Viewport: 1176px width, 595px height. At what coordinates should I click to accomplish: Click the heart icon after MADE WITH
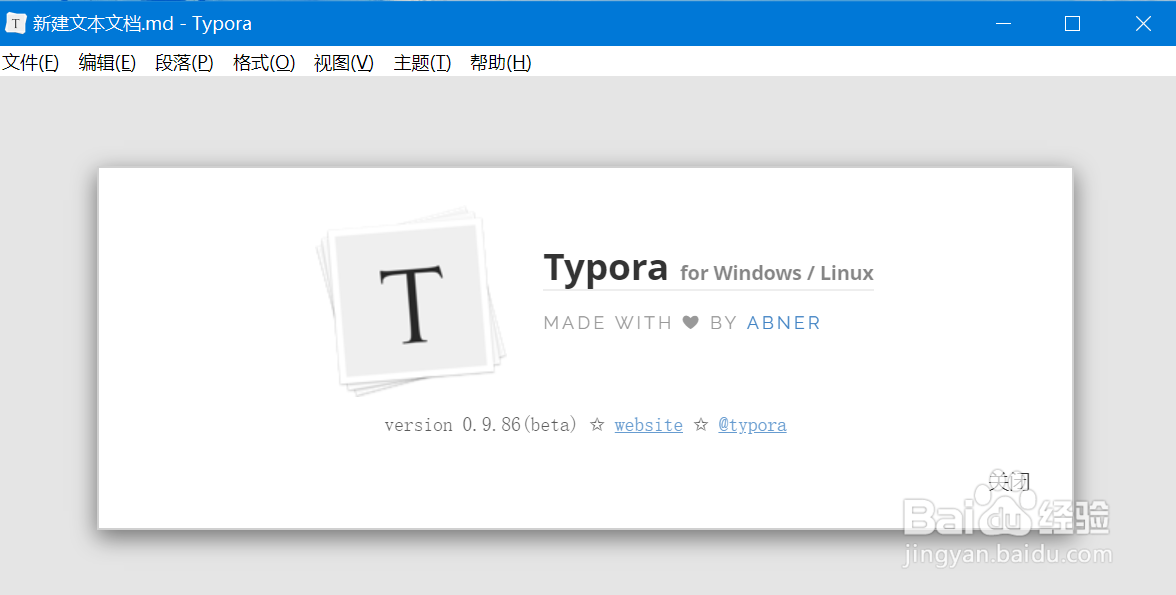pyautogui.click(x=691, y=323)
